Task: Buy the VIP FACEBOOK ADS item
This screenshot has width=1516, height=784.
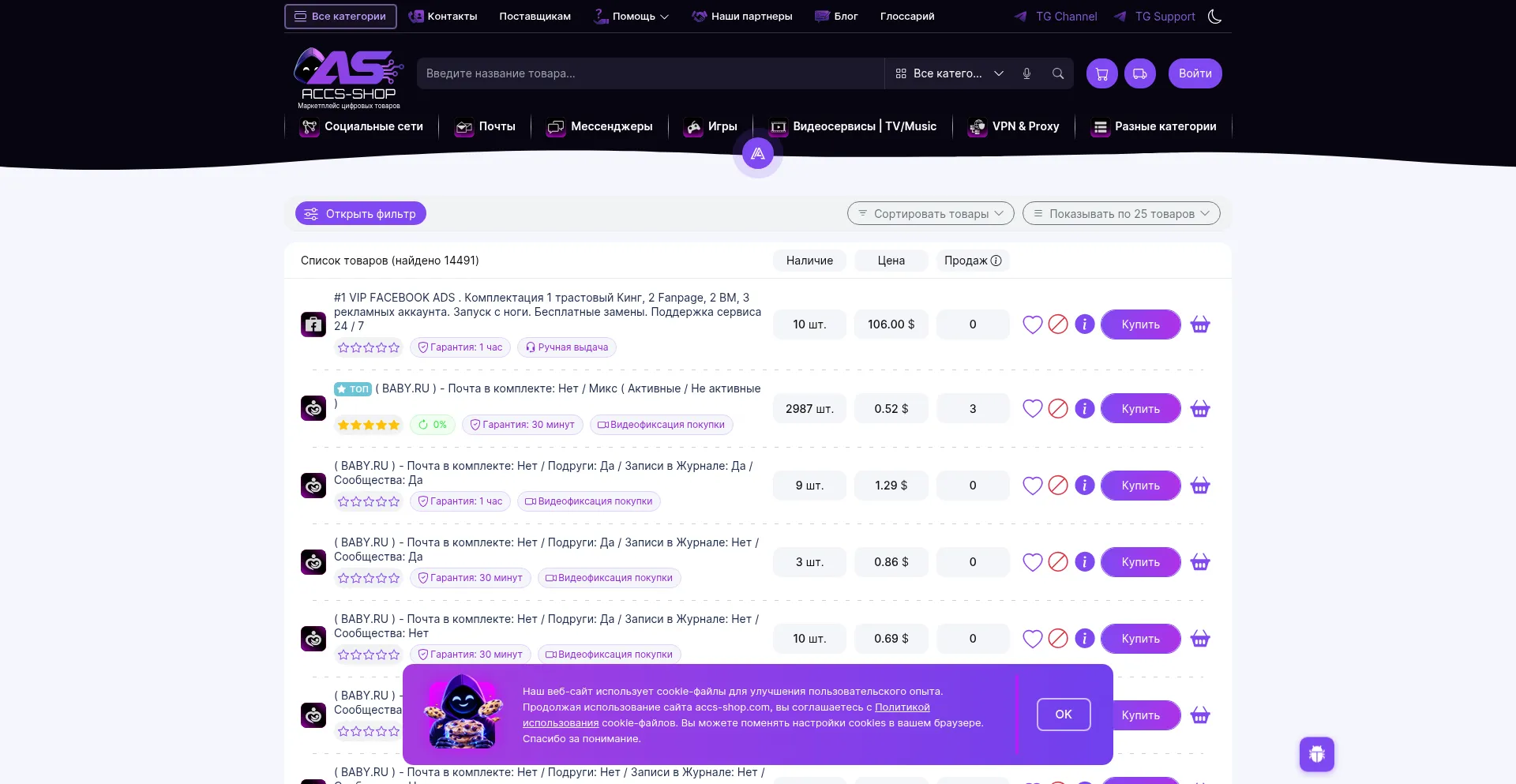Action: click(x=1141, y=324)
